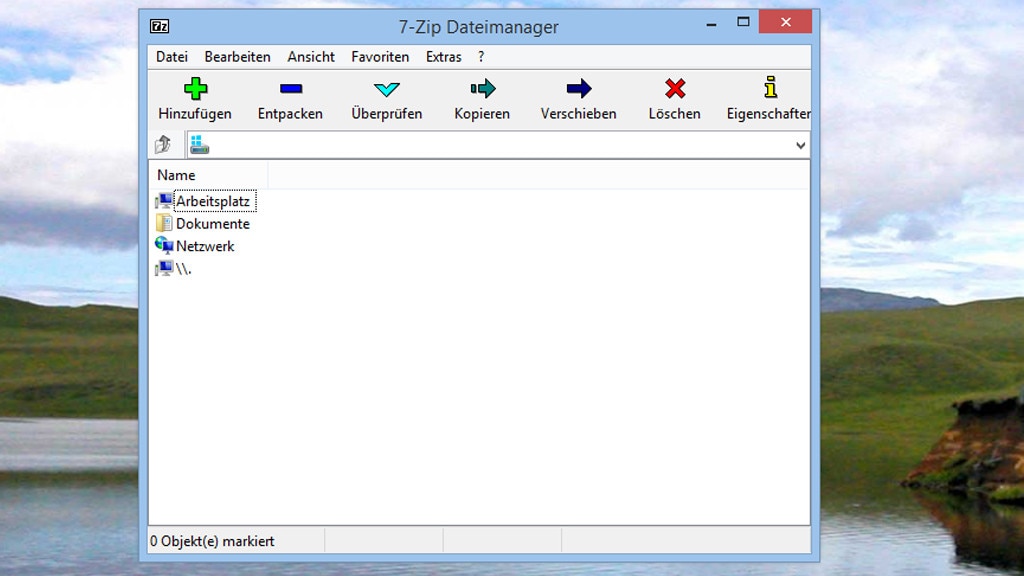Viewport: 1024px width, 576px height.
Task: Click the Kopieren double-arrow icon
Action: pos(483,88)
